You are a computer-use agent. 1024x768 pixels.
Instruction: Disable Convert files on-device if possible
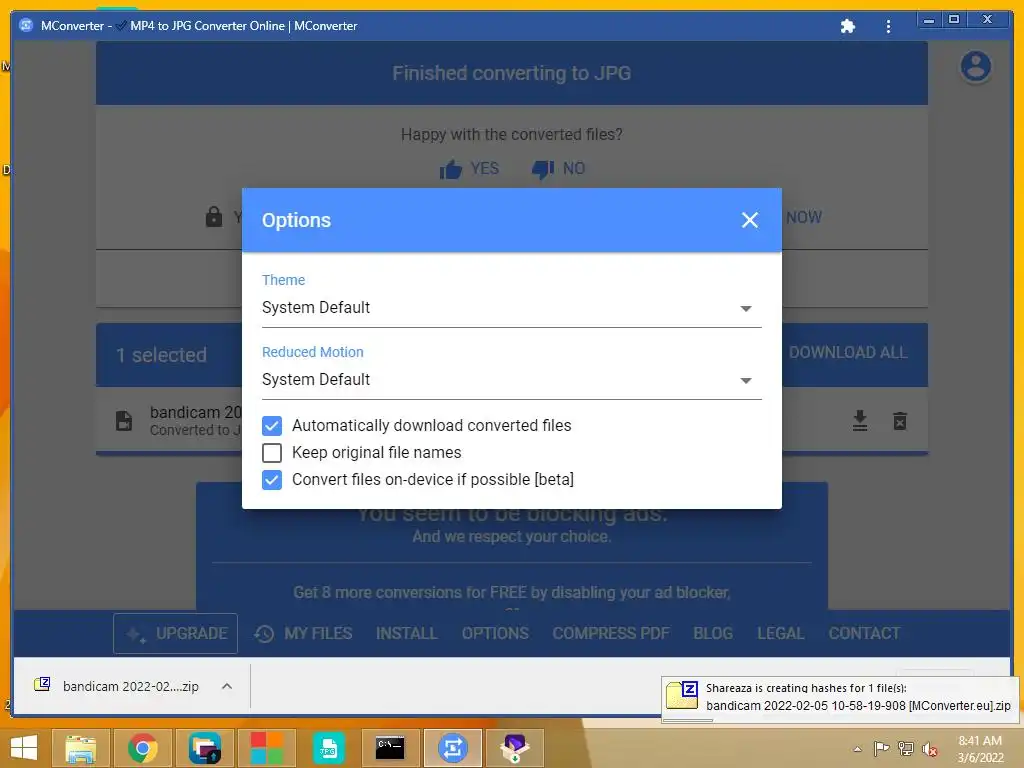pyautogui.click(x=272, y=480)
